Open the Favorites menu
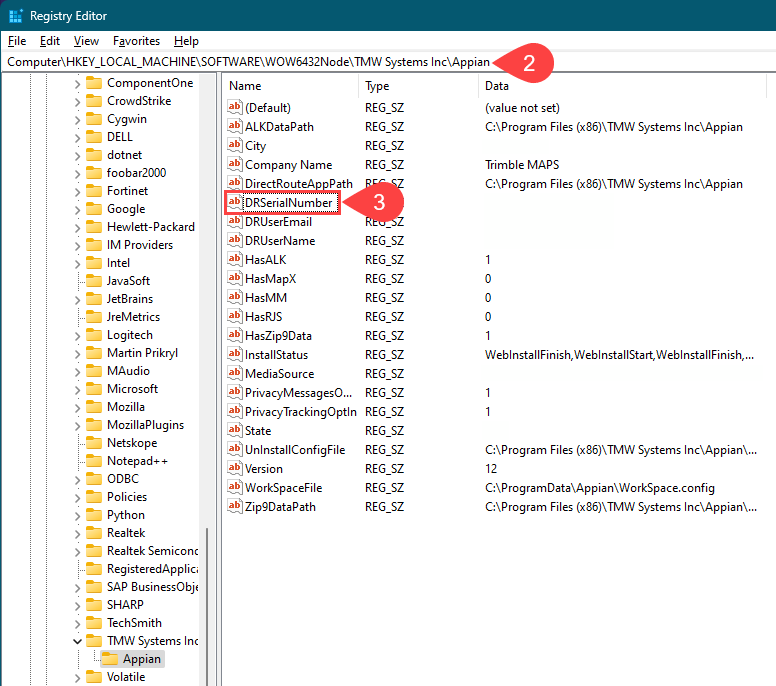The height and width of the screenshot is (686, 776). coord(136,41)
